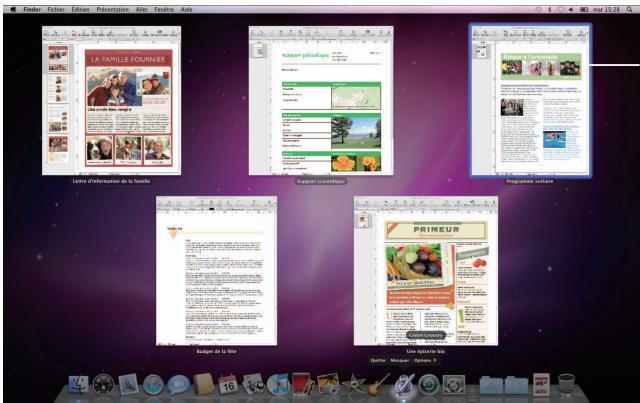Viewport: 640px width, 403px height.
Task: Launch iPhoto from the Dock
Action: tap(328, 384)
